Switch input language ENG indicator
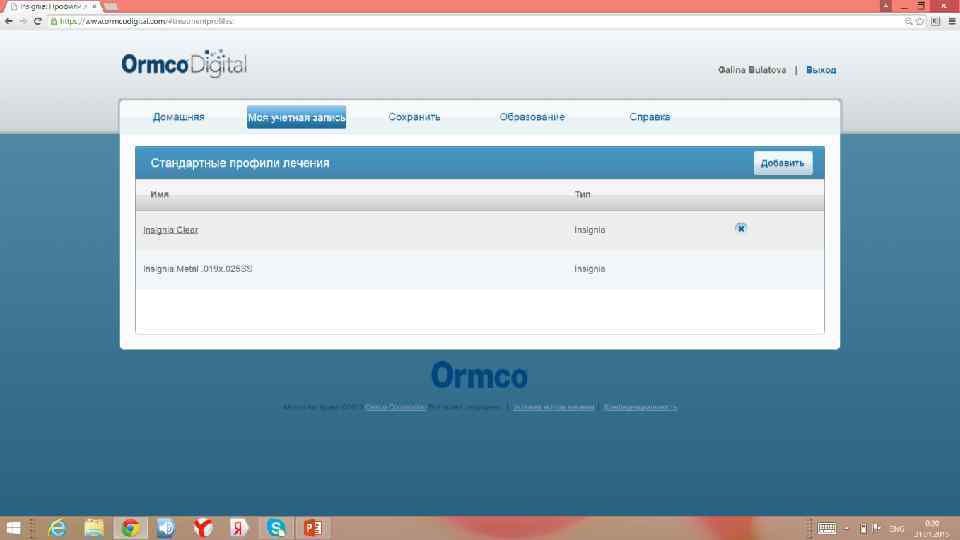 897,529
